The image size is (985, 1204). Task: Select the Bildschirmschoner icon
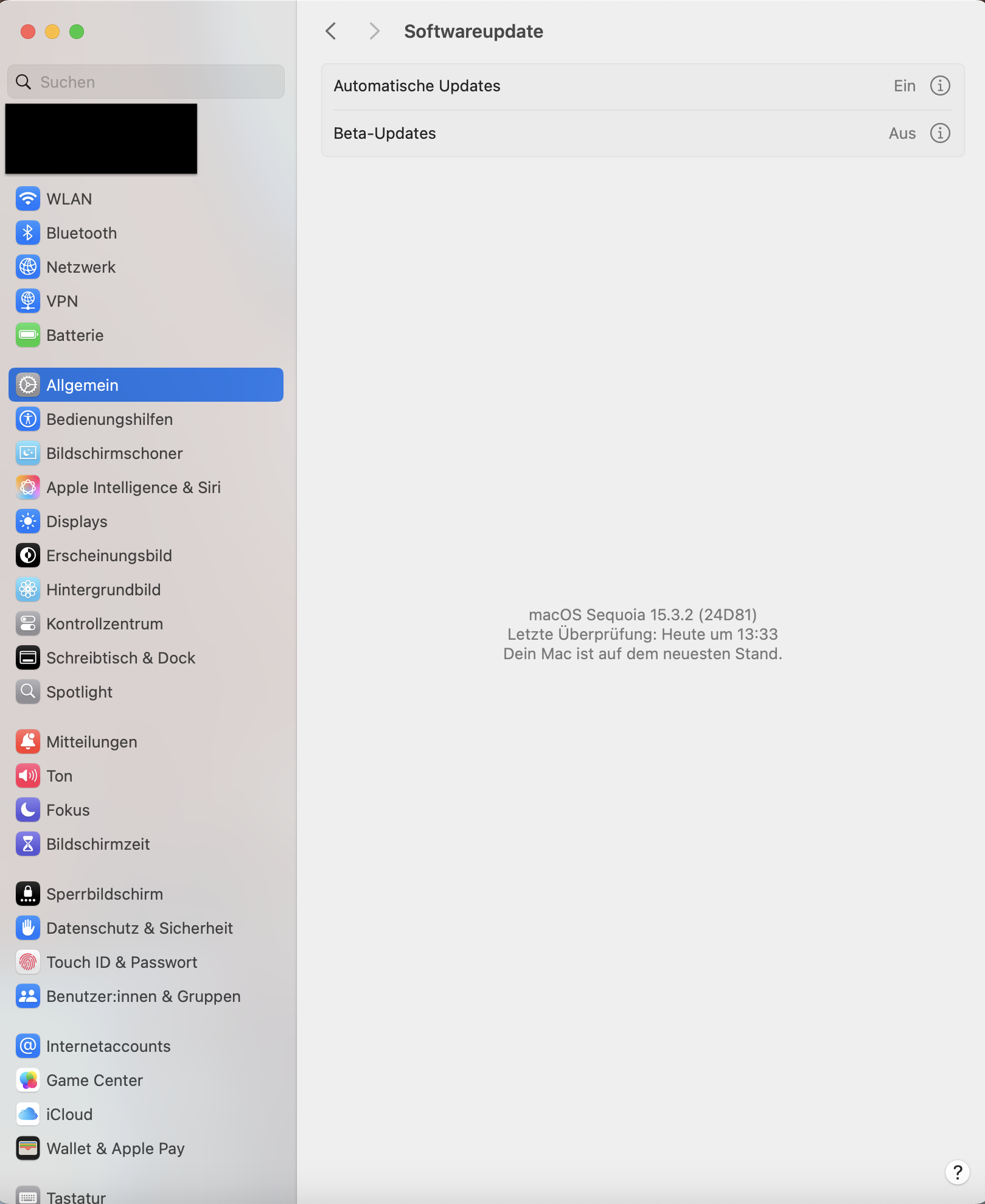coord(28,453)
